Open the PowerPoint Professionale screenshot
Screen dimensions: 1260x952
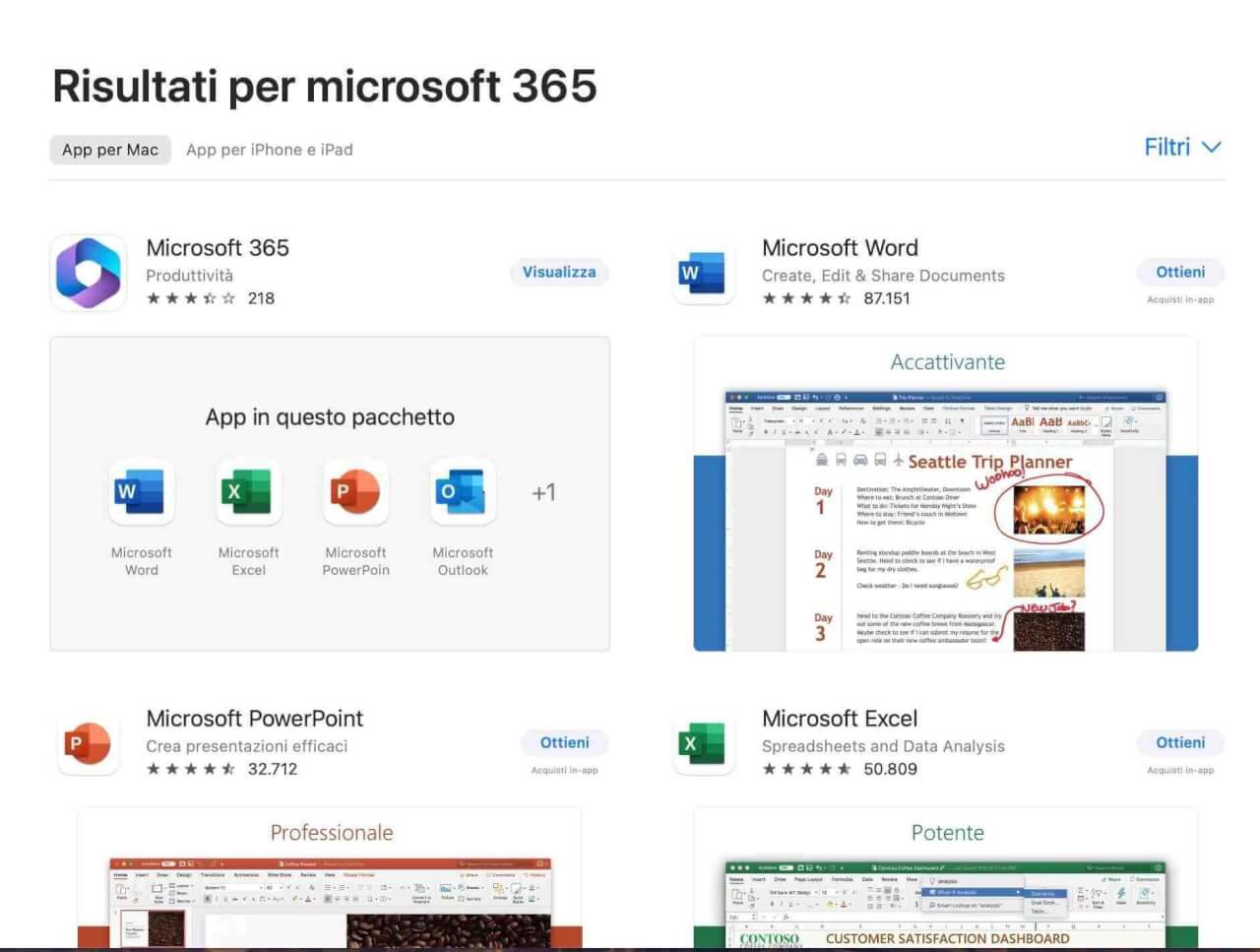pos(330,878)
